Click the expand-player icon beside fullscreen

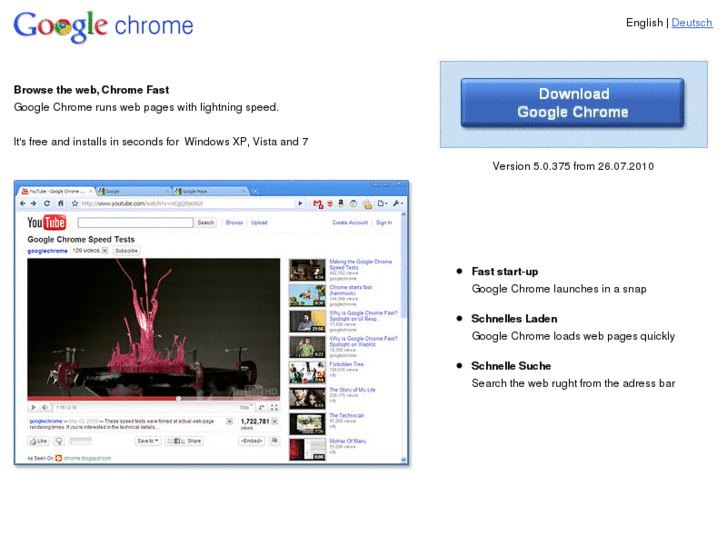coord(261,407)
